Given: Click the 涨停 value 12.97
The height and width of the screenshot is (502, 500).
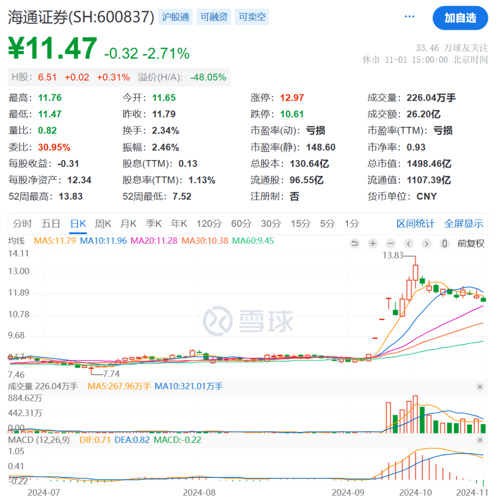Looking at the screenshot, I should click(292, 98).
